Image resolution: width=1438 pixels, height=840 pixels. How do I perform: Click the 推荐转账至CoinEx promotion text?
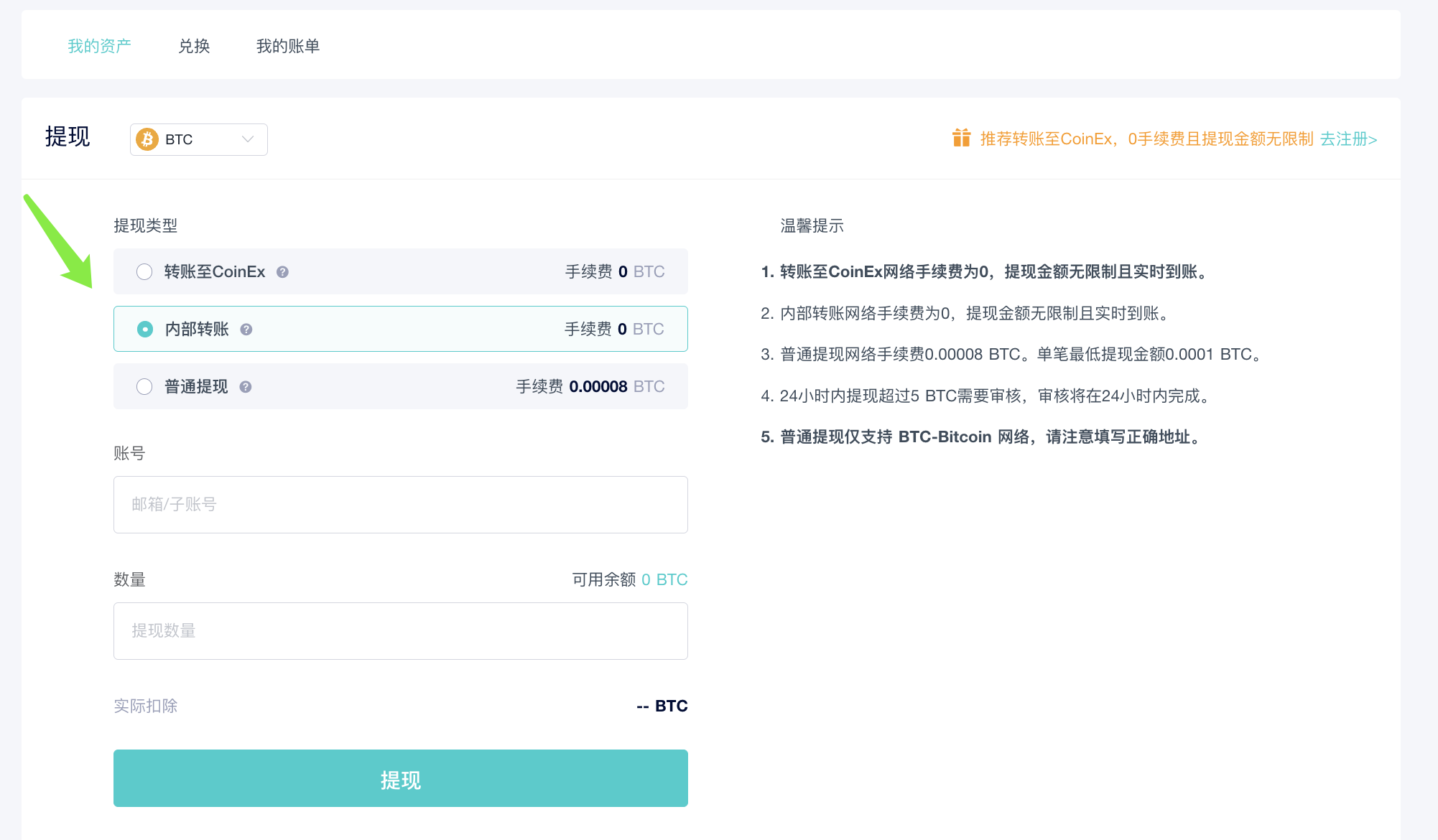tap(1146, 139)
